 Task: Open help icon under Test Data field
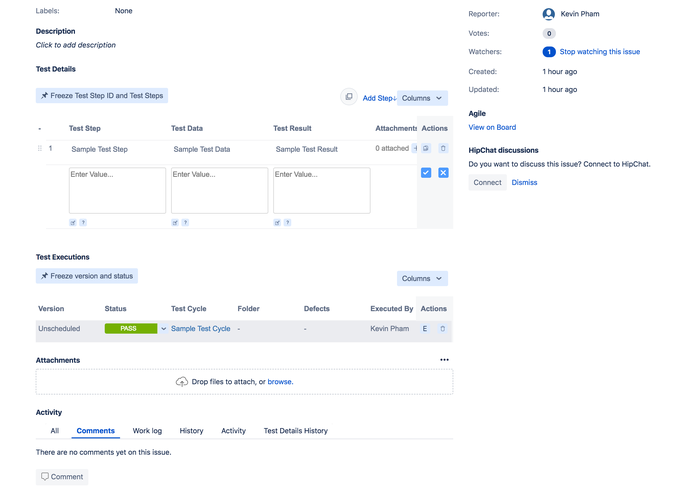pyautogui.click(x=185, y=222)
